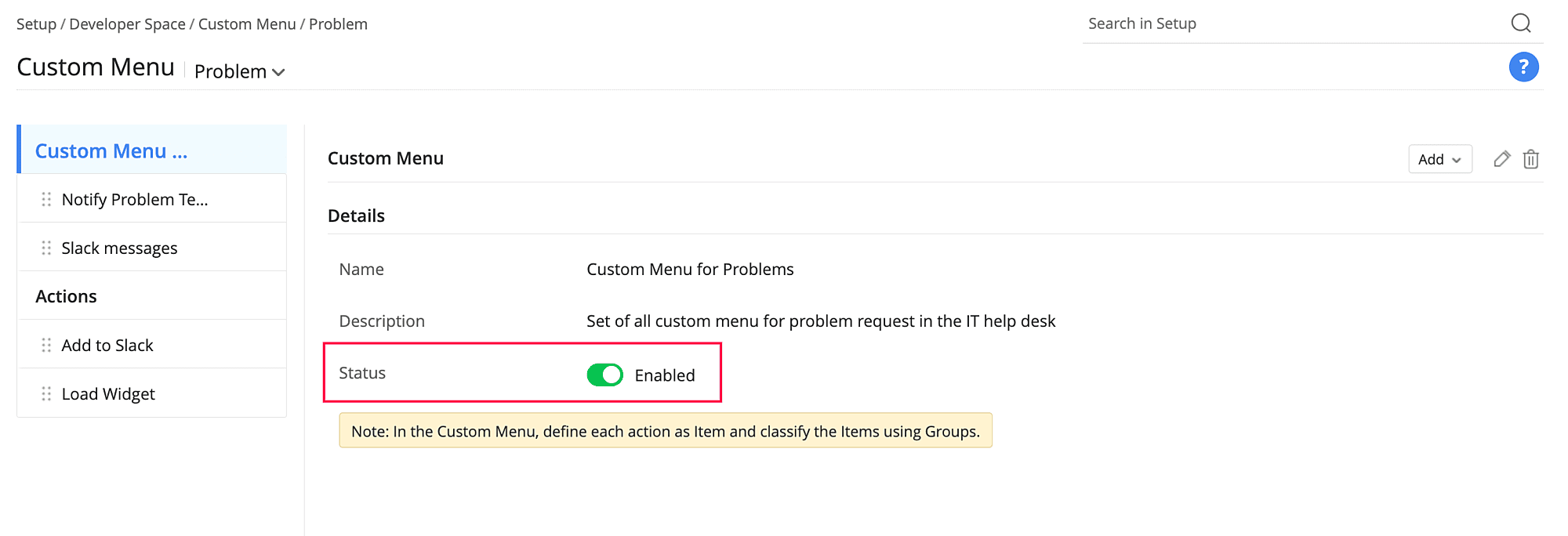Select the Custom Menu ... sidebar entry
The image size is (1568, 536).
pos(111,151)
